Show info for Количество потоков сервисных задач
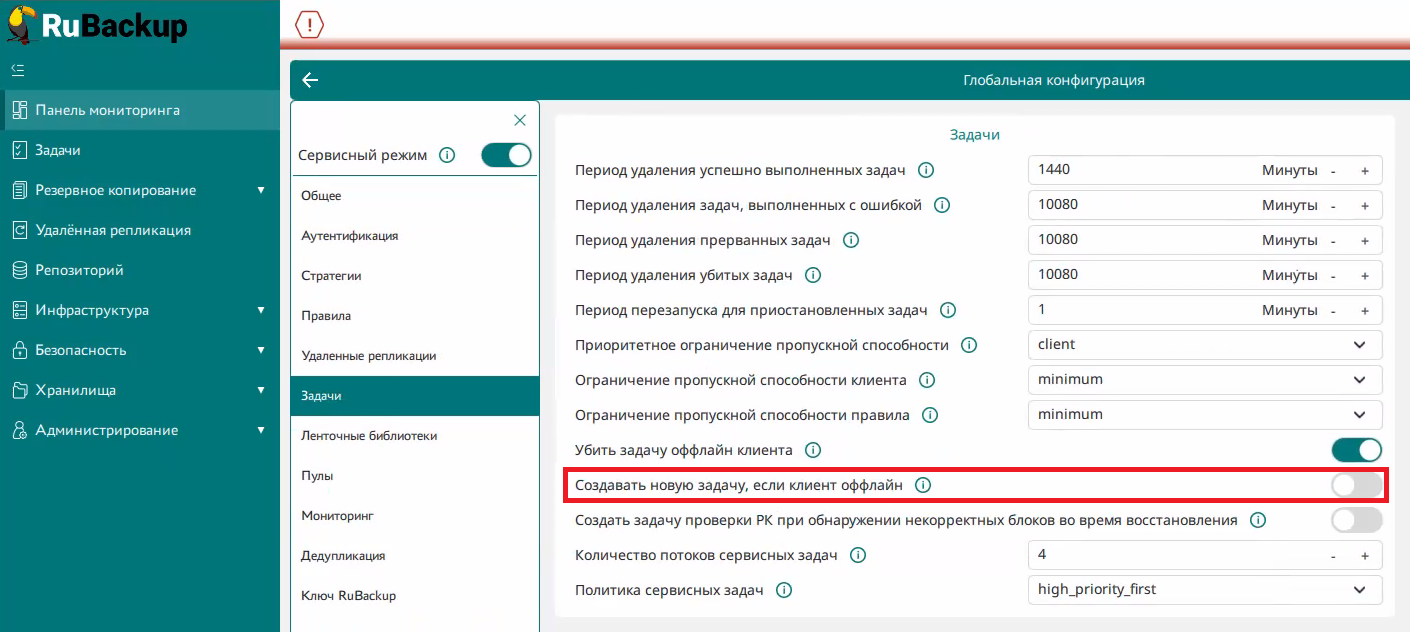 [857, 555]
